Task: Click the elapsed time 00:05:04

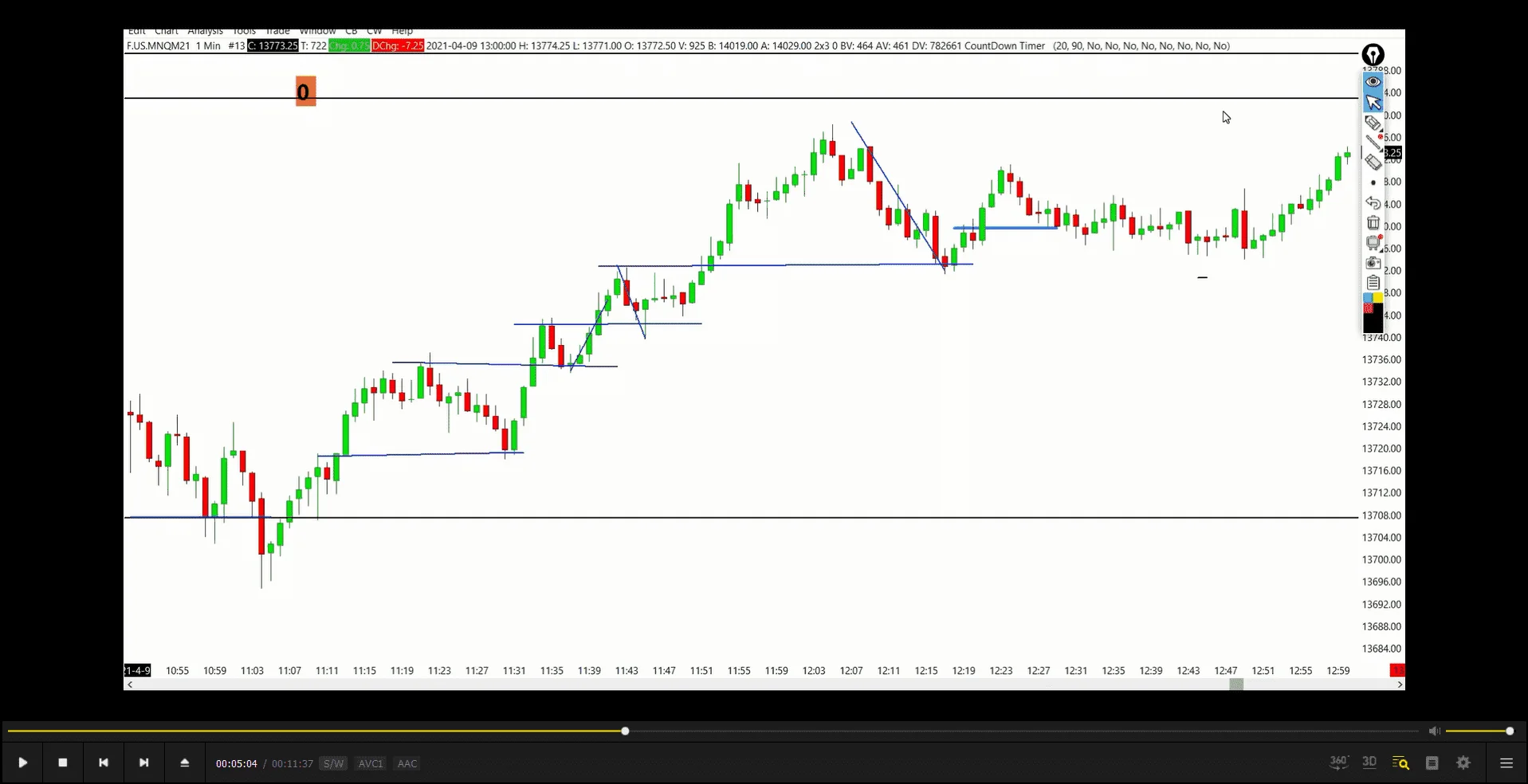Action: (x=237, y=763)
